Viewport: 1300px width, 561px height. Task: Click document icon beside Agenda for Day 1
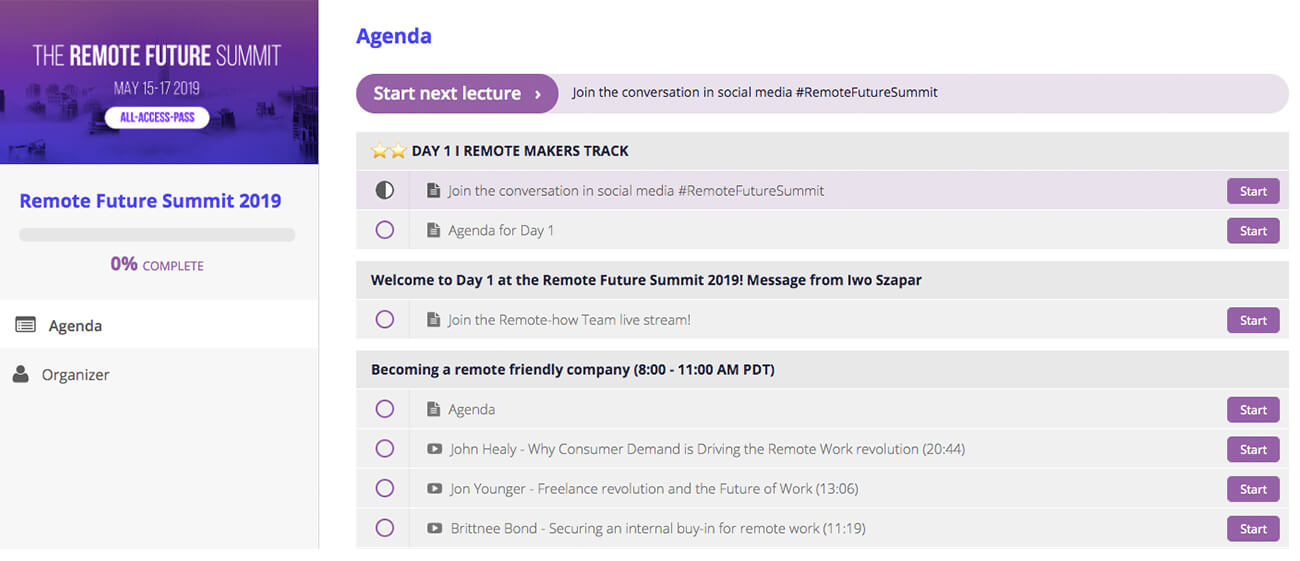[433, 230]
